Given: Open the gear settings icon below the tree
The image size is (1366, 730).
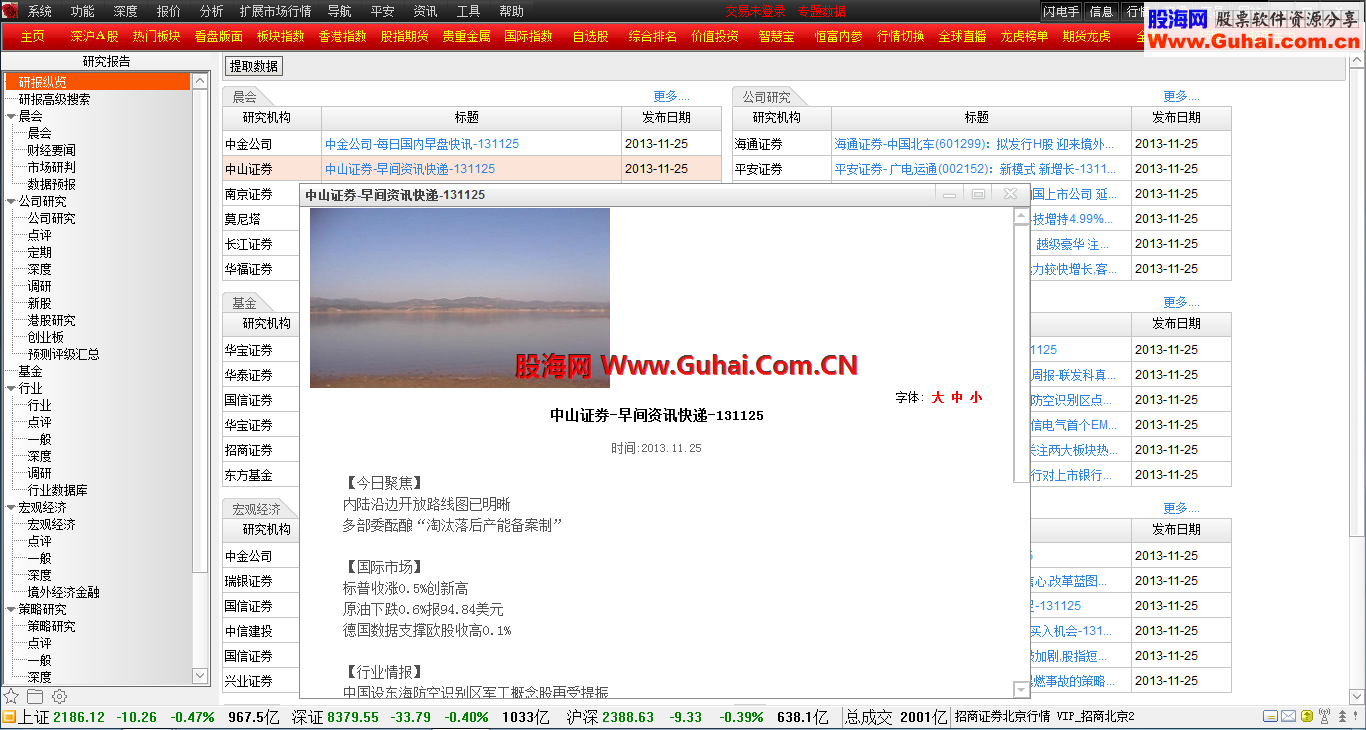Looking at the screenshot, I should click(59, 696).
